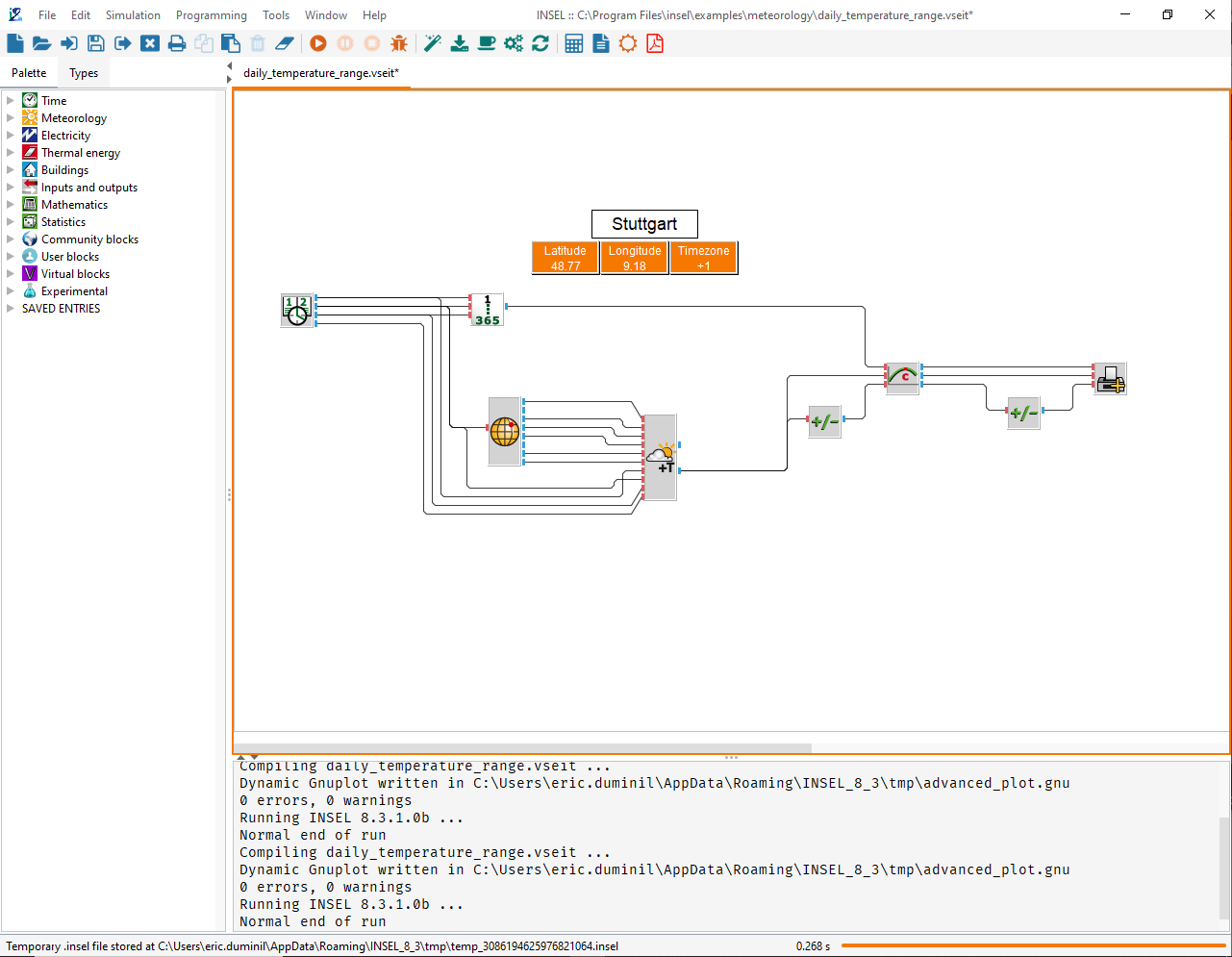This screenshot has width=1232, height=957.
Task: Click the Save floppy disk icon
Action: pyautogui.click(x=95, y=43)
